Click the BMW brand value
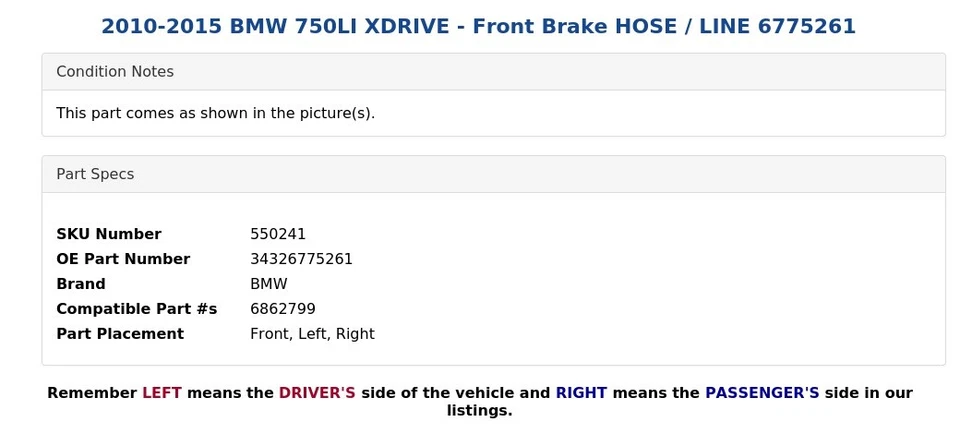Image resolution: width=960 pixels, height=434 pixels. tap(268, 284)
